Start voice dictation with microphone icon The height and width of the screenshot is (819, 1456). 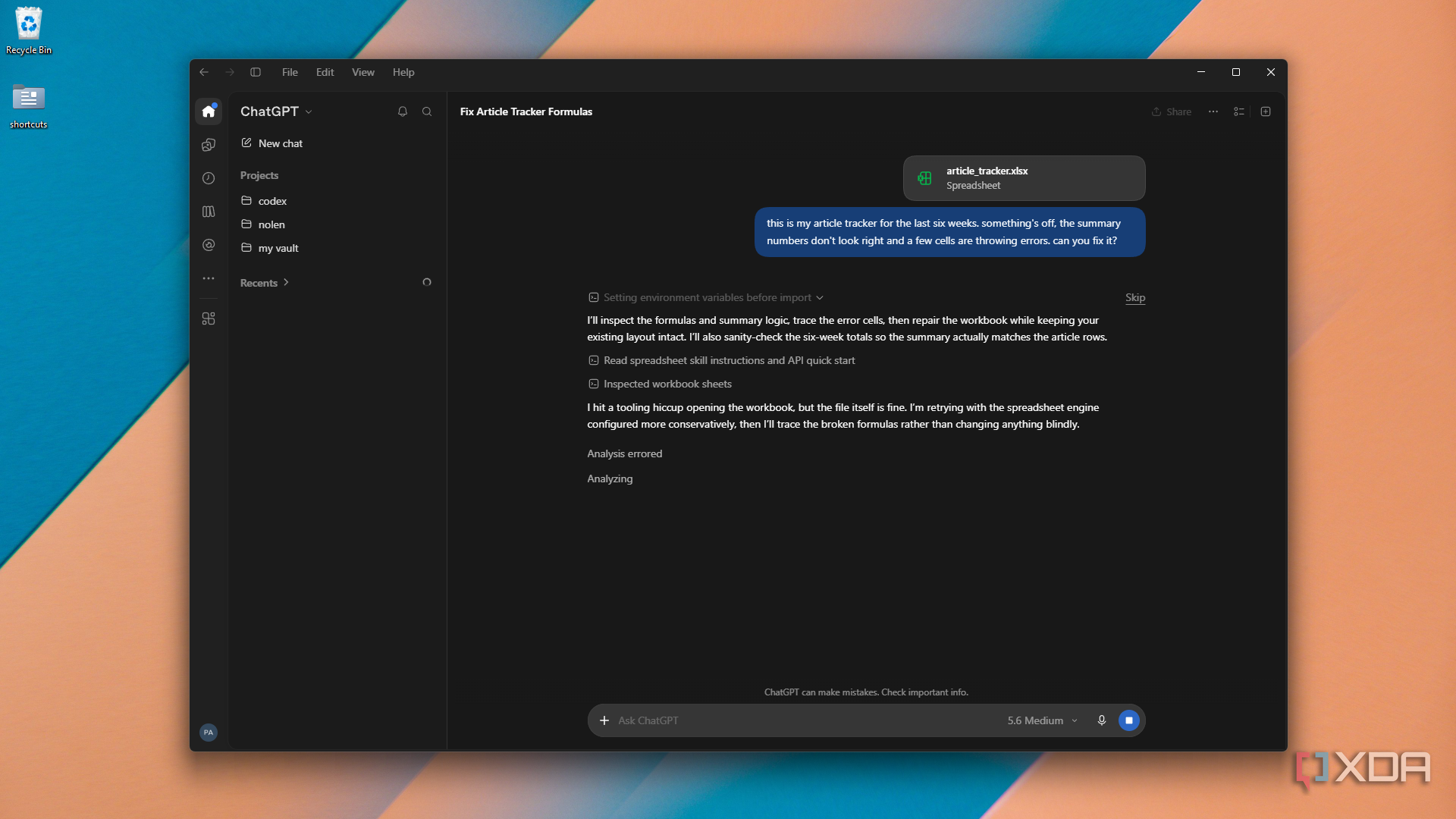pyautogui.click(x=1102, y=720)
